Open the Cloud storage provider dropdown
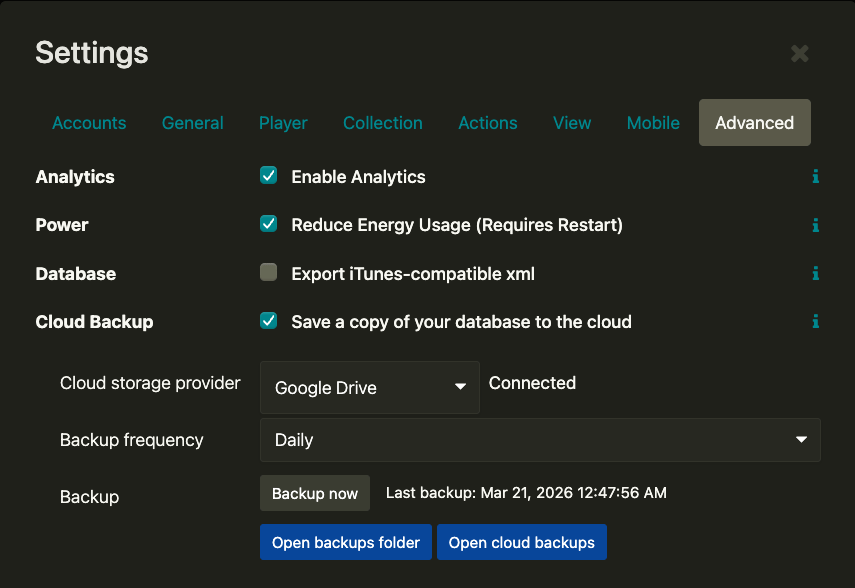855x588 pixels. [x=370, y=387]
